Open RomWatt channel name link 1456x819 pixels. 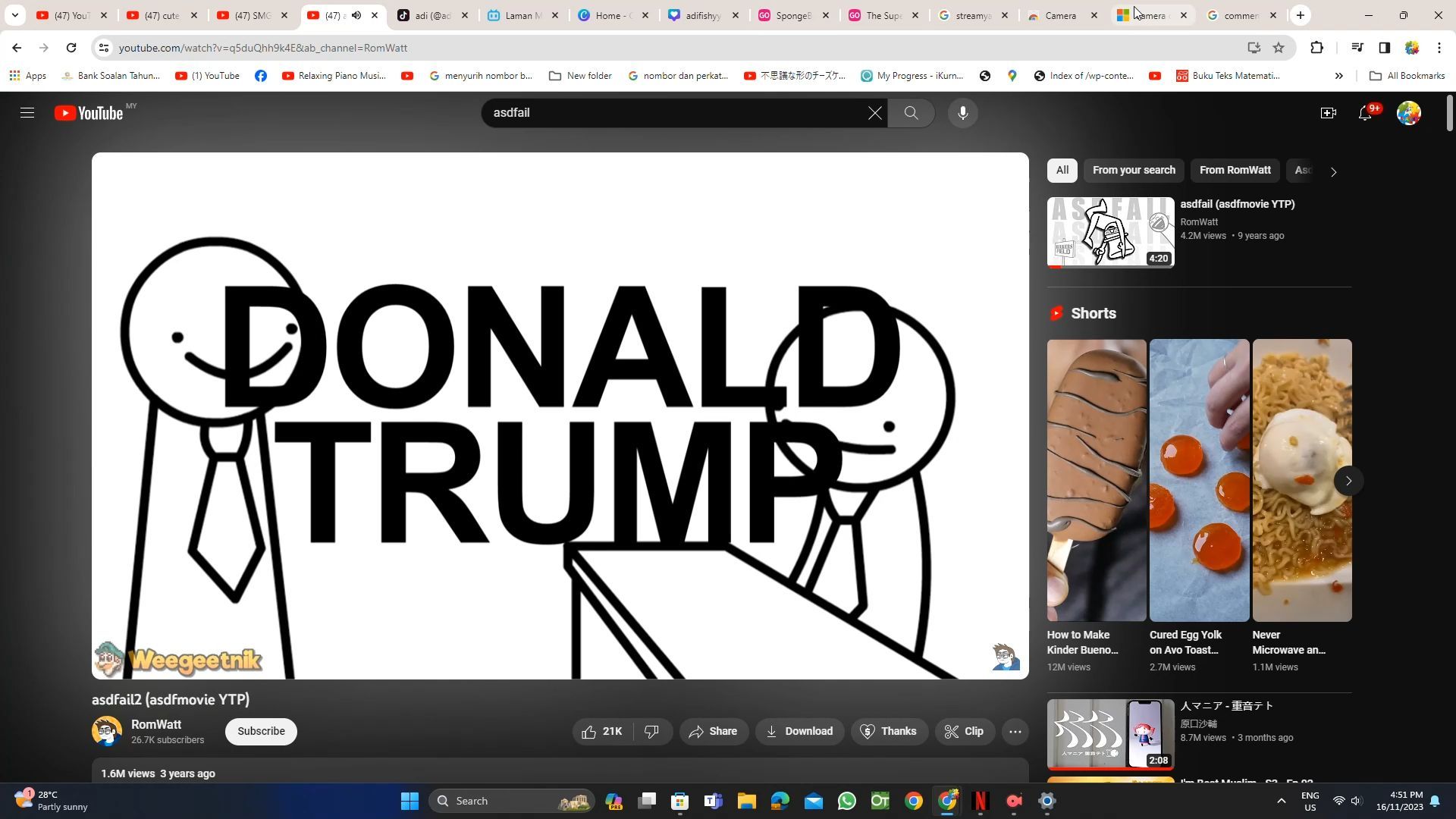point(156,725)
